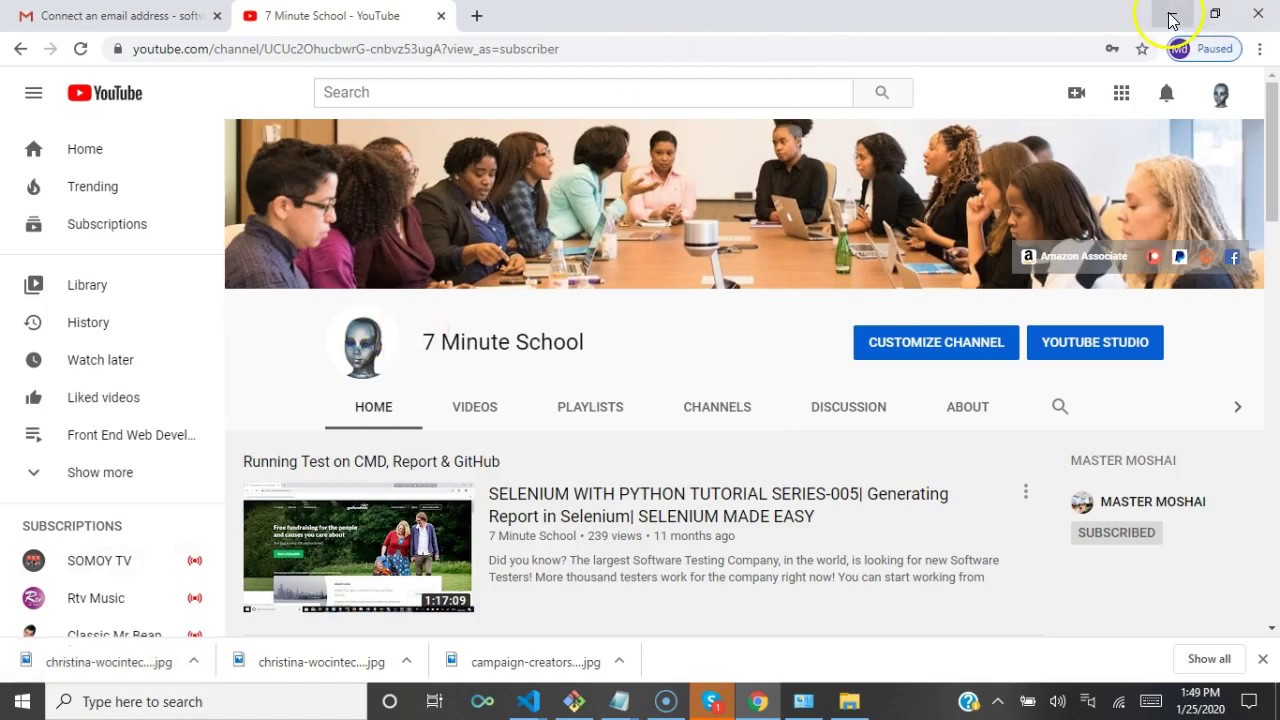This screenshot has width=1280, height=720.
Task: Show hidden system tray icons
Action: pyautogui.click(x=997, y=701)
